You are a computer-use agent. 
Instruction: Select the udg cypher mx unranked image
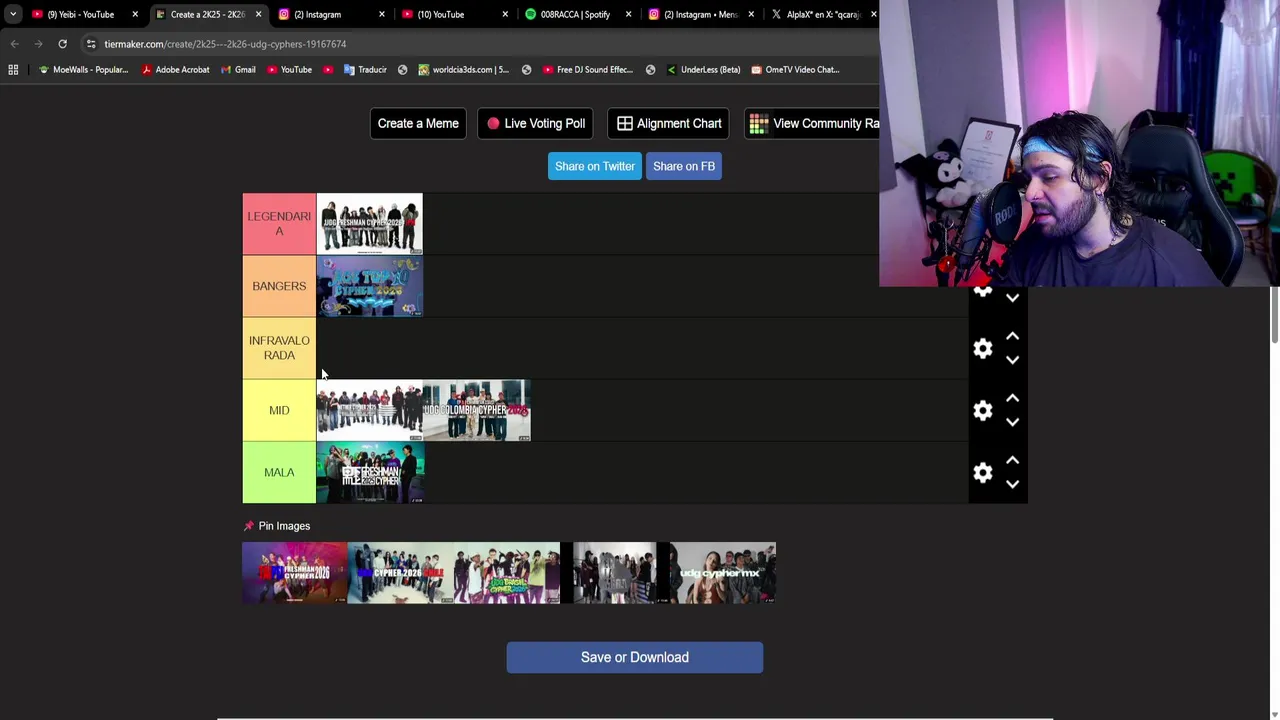(x=722, y=573)
